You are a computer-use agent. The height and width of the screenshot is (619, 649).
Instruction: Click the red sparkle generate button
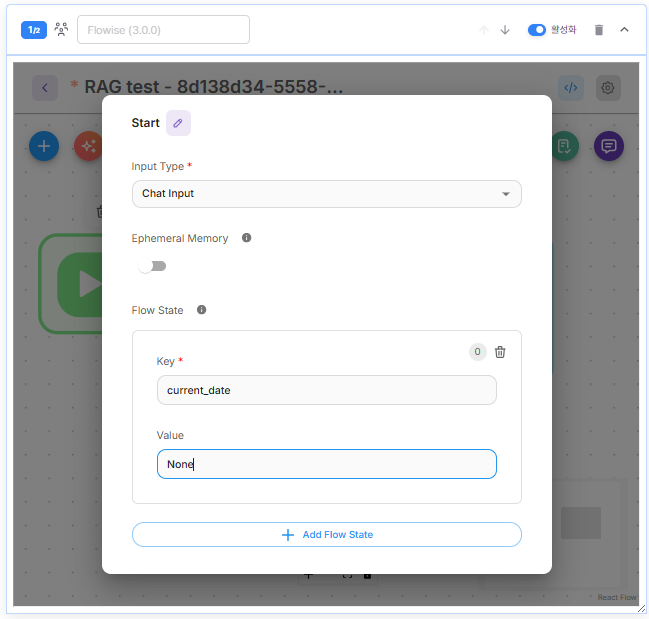tap(88, 146)
